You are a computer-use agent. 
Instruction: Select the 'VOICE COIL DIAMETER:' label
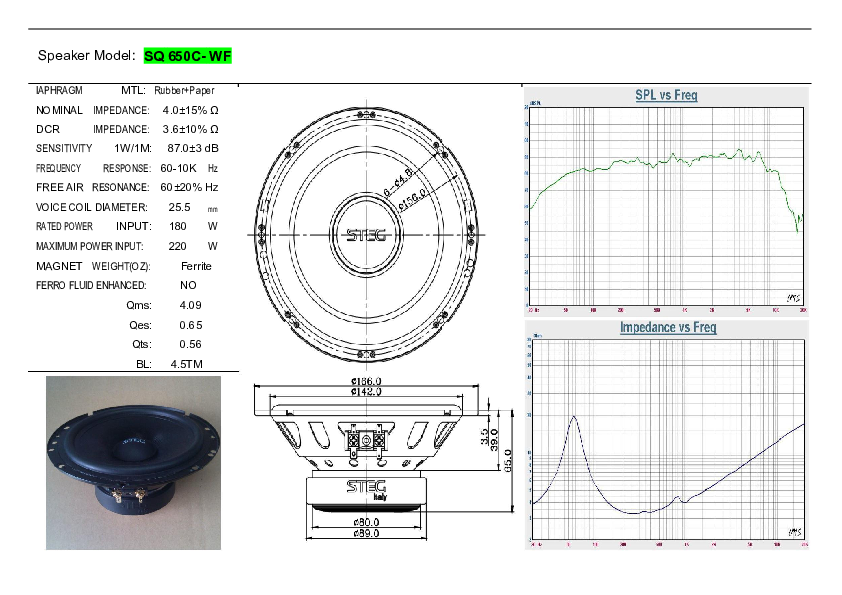[x=91, y=207]
